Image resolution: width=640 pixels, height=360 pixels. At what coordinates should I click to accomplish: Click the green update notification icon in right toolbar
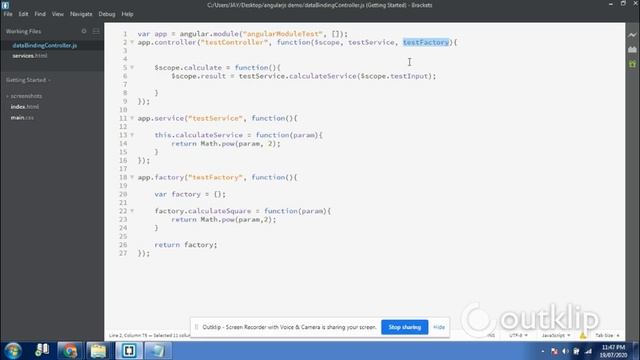pos(632,64)
